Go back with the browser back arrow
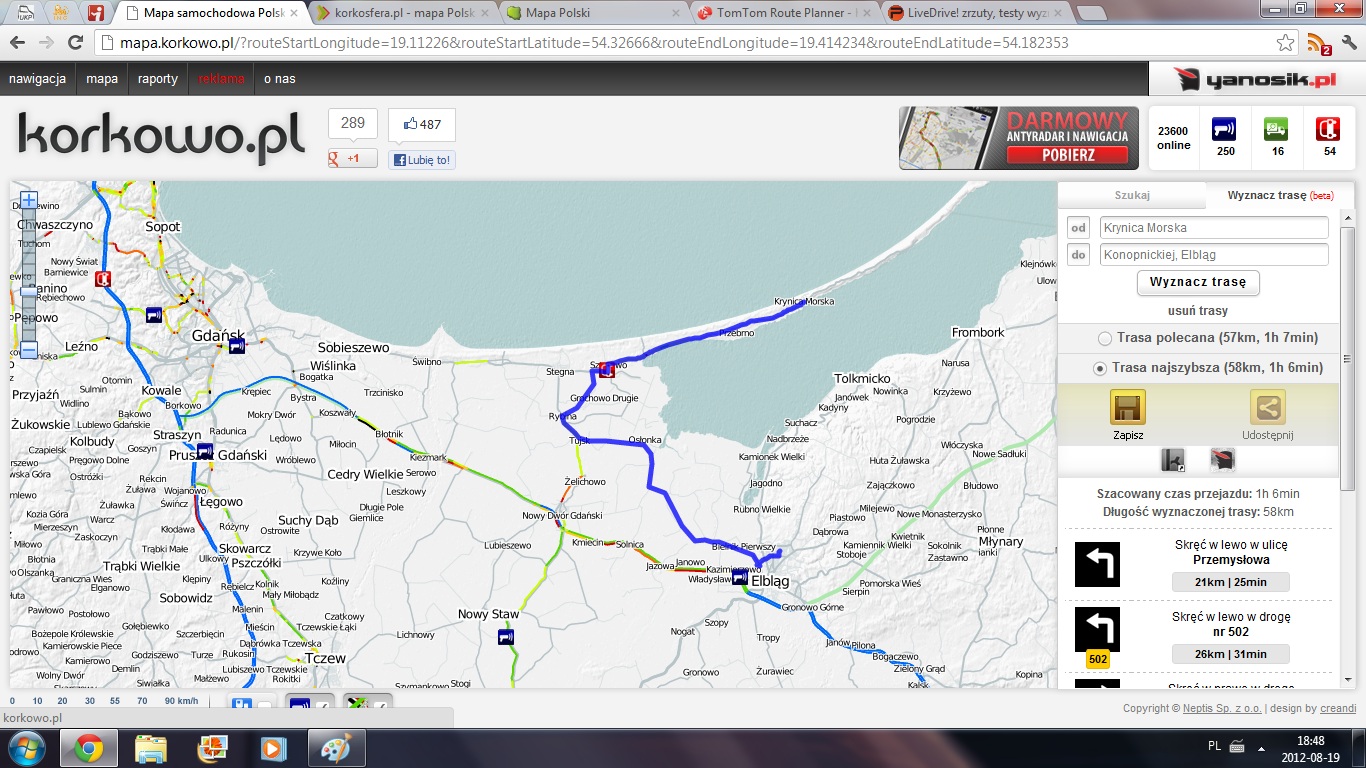This screenshot has width=1366, height=768. 18,43
